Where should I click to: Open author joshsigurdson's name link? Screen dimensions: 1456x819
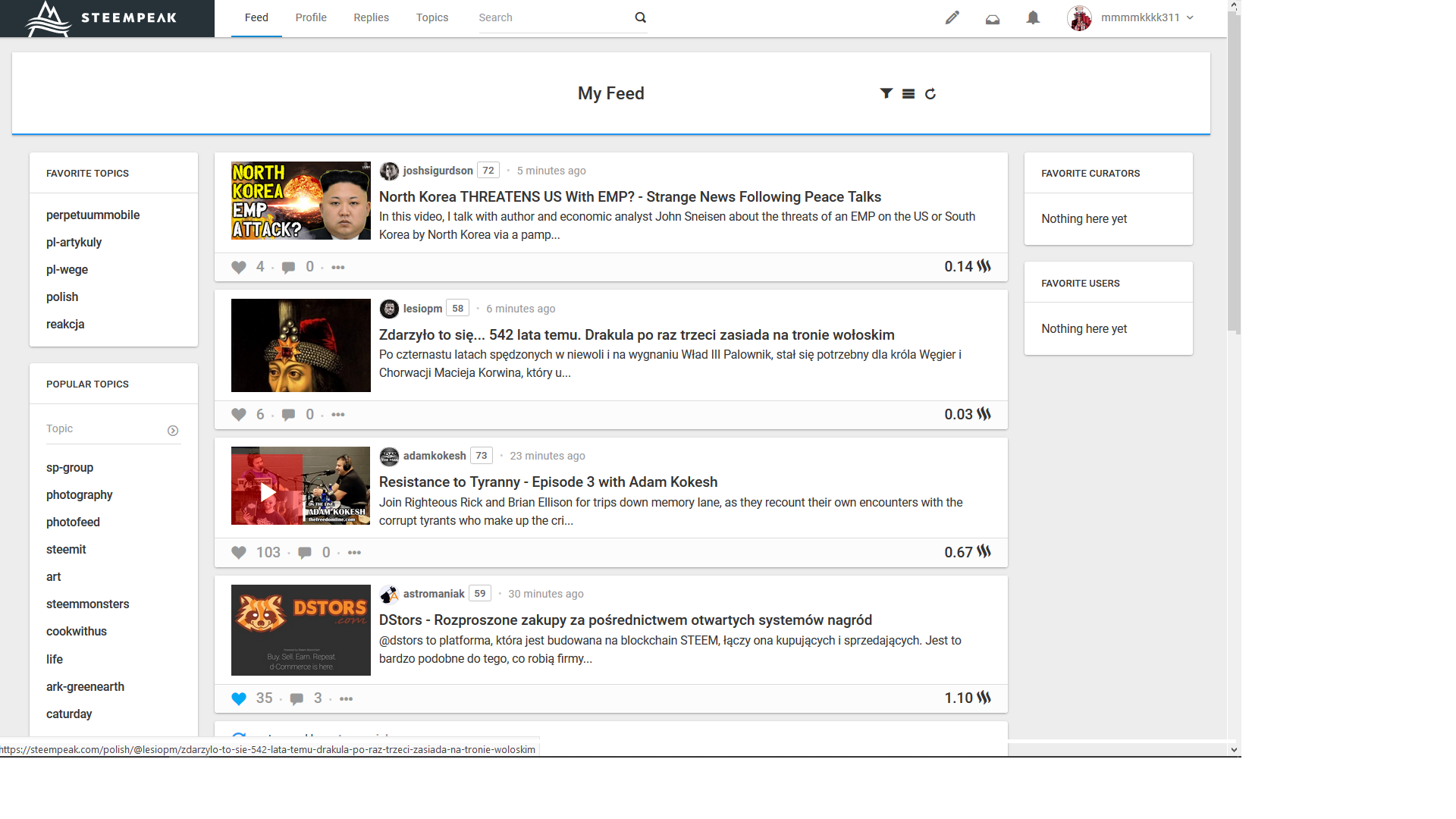[x=438, y=171]
